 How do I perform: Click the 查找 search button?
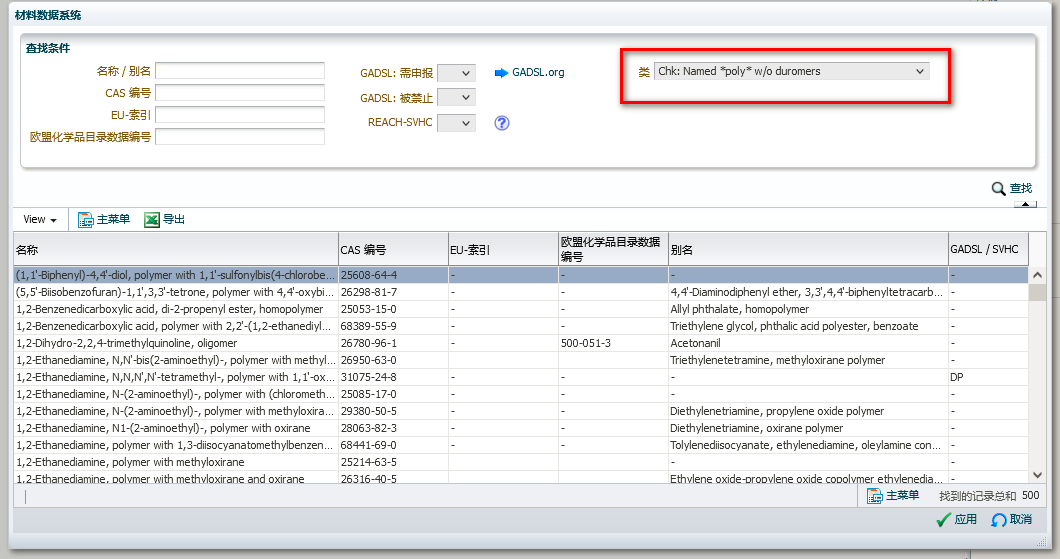click(1021, 189)
